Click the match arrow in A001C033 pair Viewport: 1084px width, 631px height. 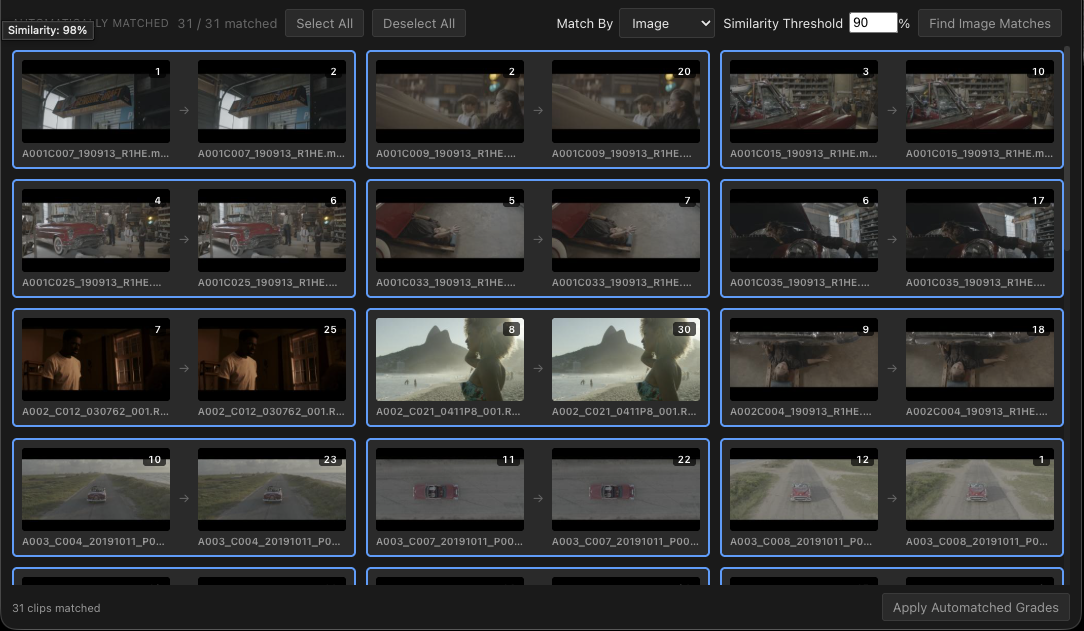pyautogui.click(x=538, y=239)
